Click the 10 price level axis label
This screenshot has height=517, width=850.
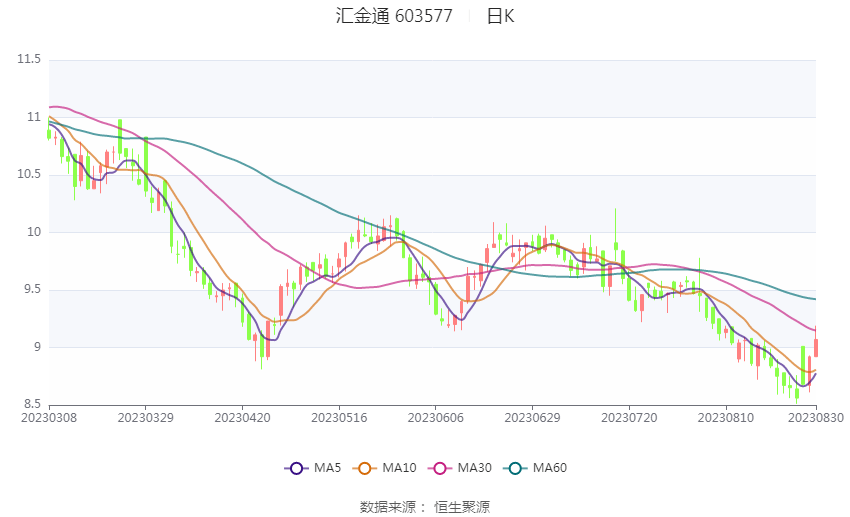pyautogui.click(x=35, y=232)
